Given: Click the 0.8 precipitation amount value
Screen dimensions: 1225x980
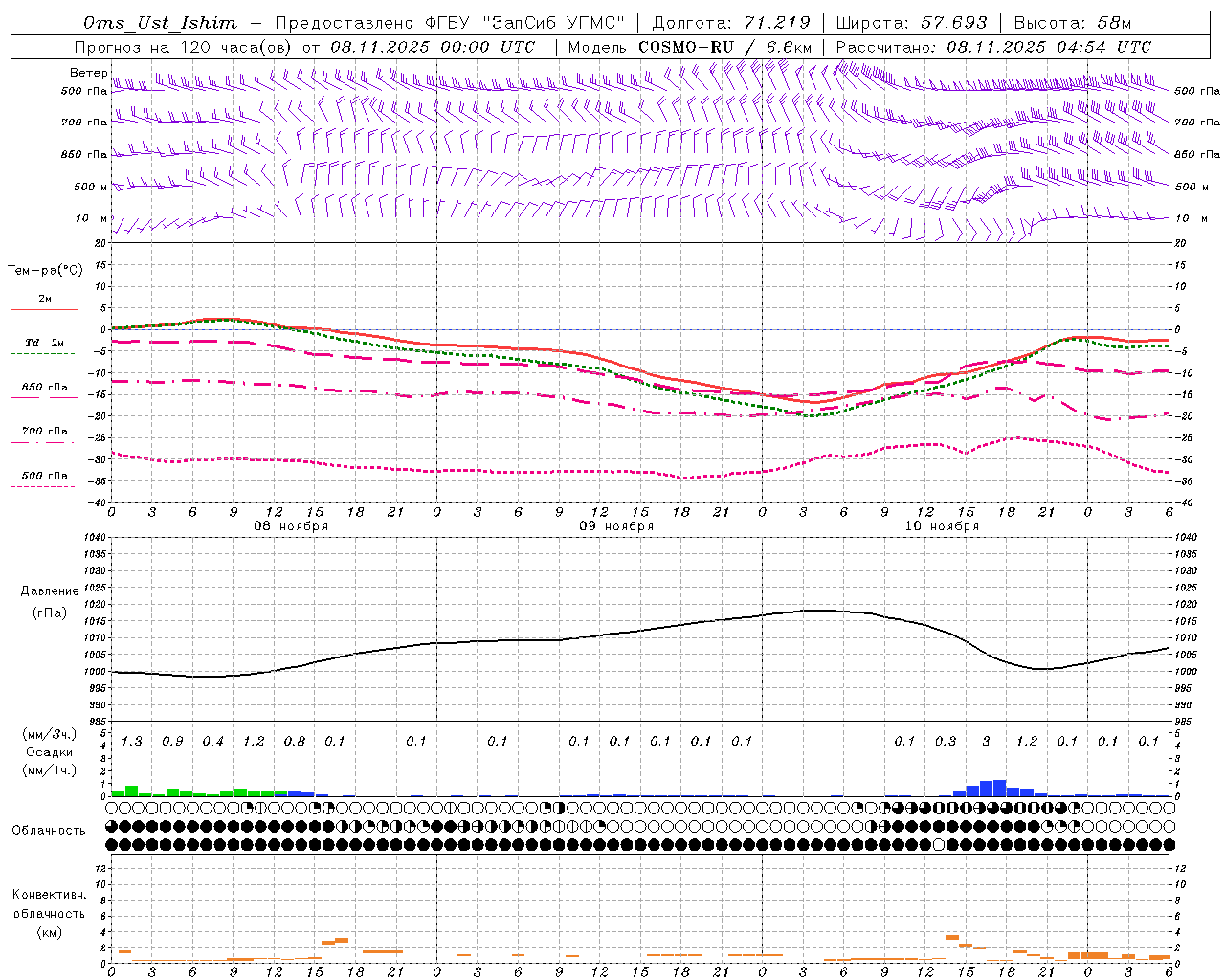Looking at the screenshot, I should 295,742.
